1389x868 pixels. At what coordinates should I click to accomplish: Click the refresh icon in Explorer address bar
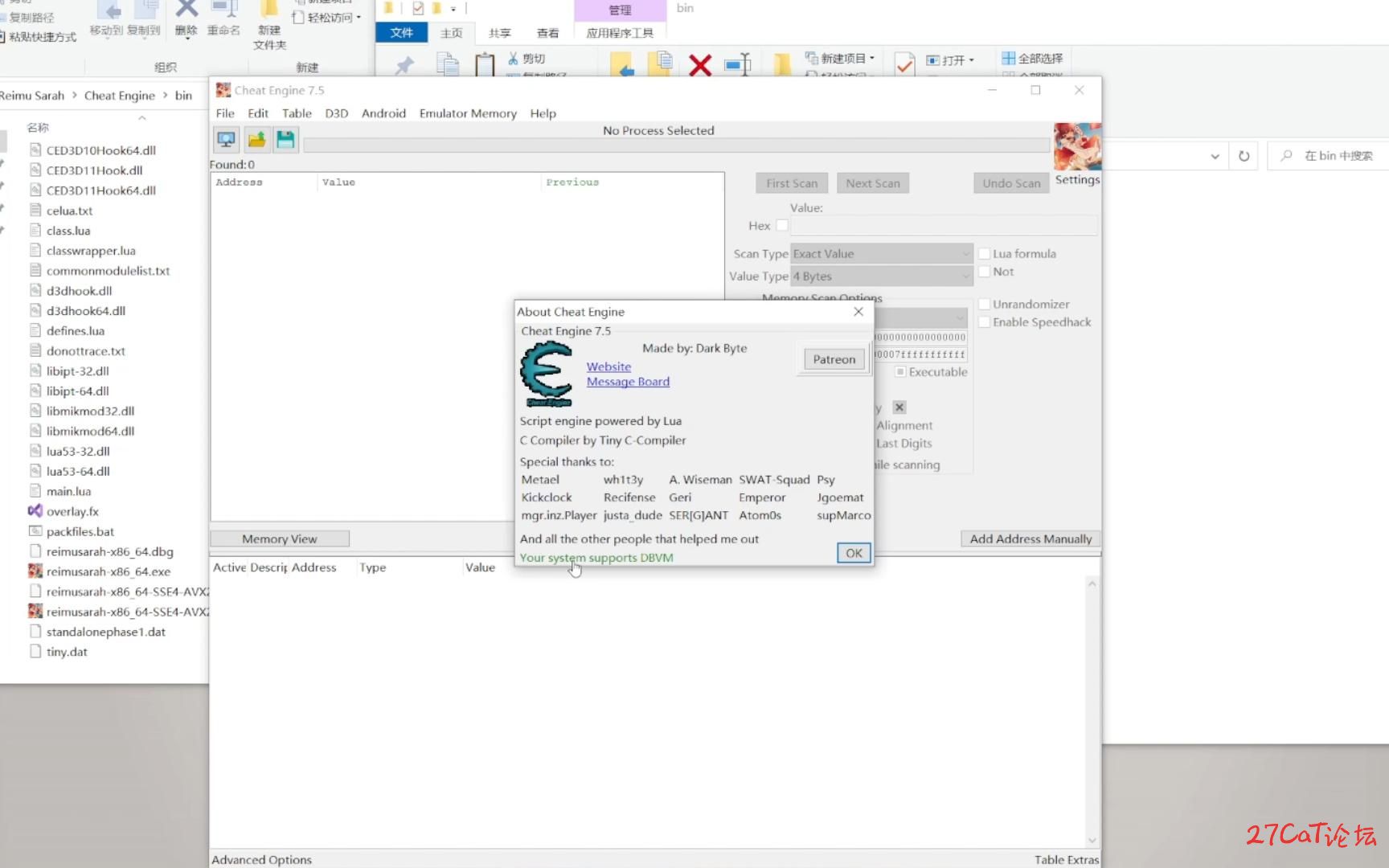point(1244,156)
